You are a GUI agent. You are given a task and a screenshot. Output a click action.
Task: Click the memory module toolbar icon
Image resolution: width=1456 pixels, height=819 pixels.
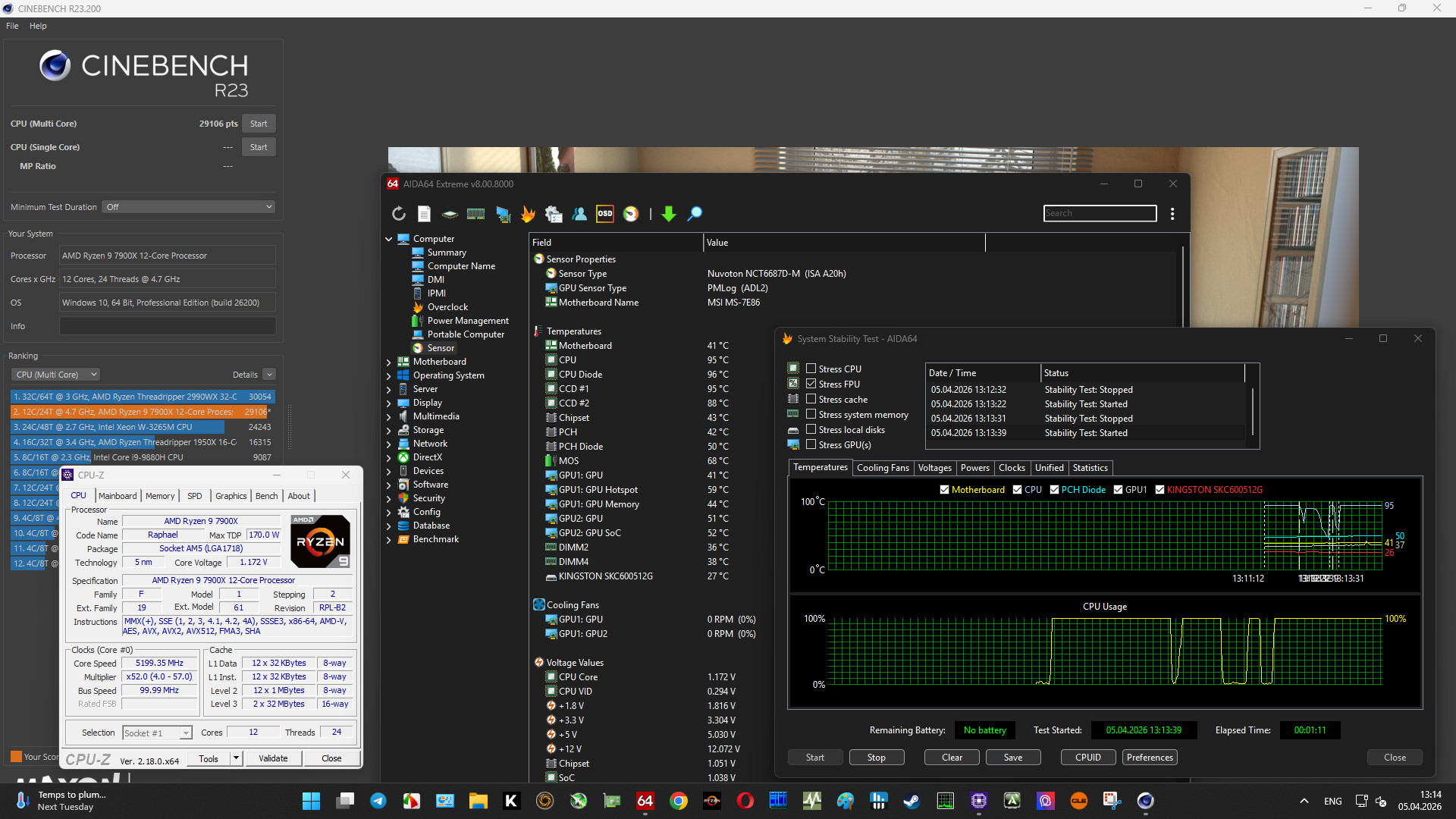pyautogui.click(x=475, y=214)
